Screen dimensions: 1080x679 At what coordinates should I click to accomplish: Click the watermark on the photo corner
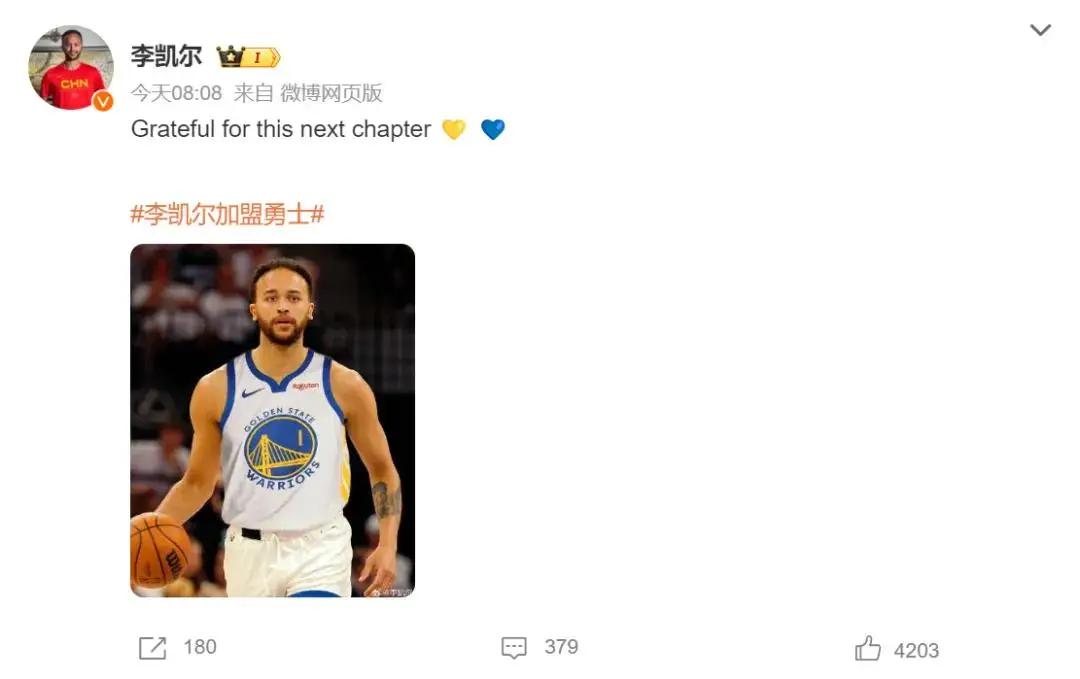391,590
